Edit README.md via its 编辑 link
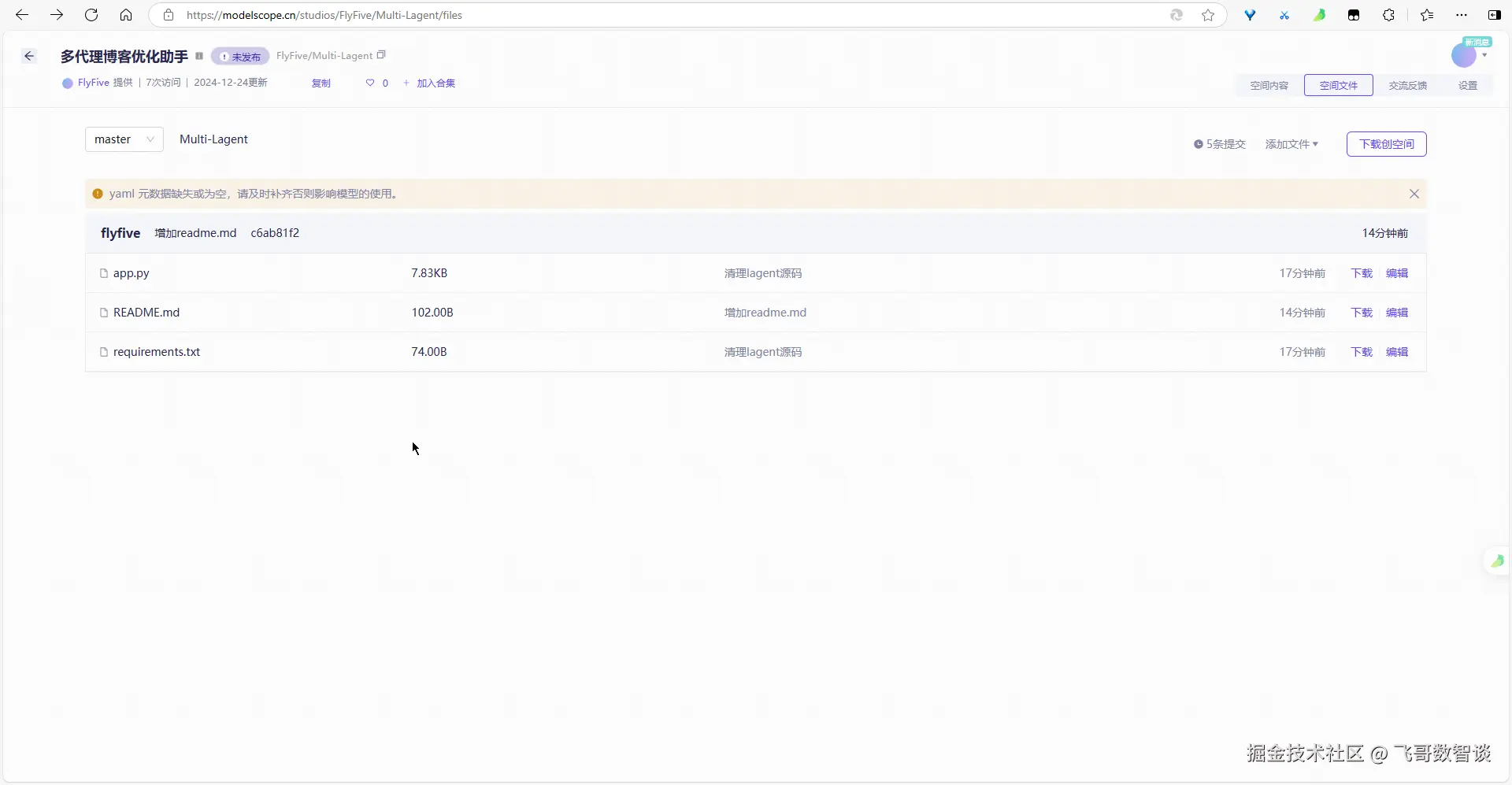This screenshot has height=785, width=1512. pos(1397,313)
